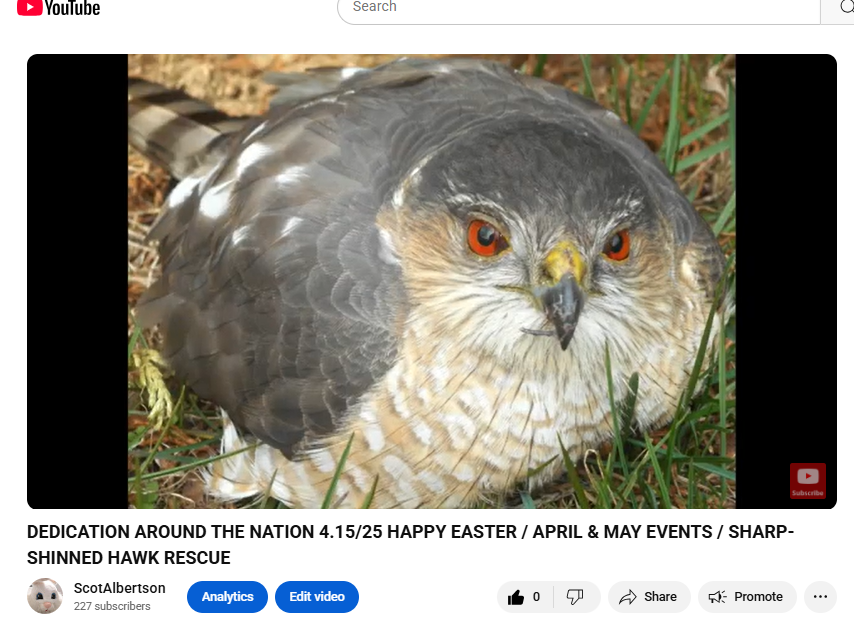Like the video with thumbs-up icon

coord(516,597)
